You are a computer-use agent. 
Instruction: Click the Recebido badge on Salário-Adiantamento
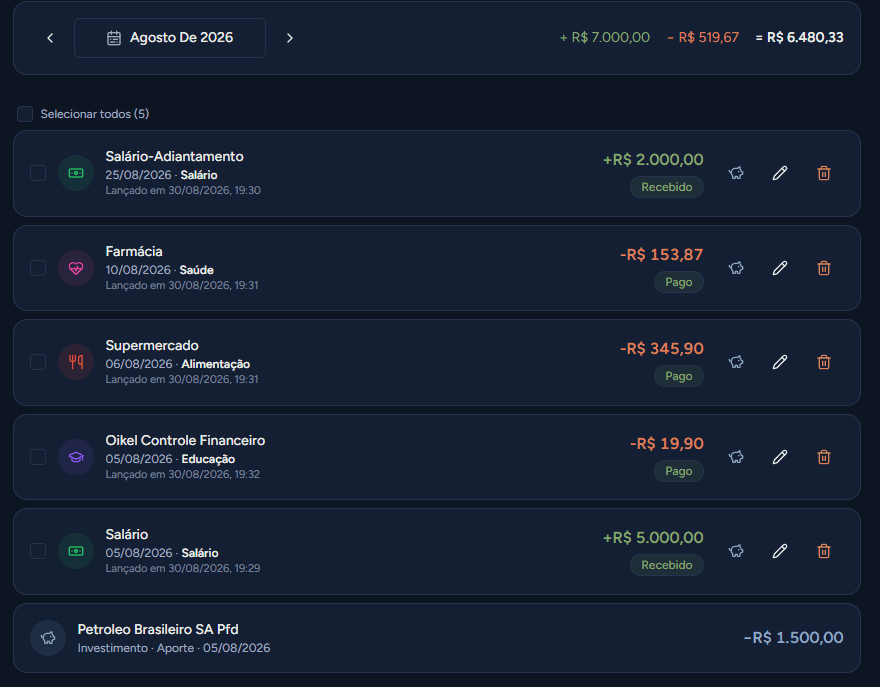[667, 187]
